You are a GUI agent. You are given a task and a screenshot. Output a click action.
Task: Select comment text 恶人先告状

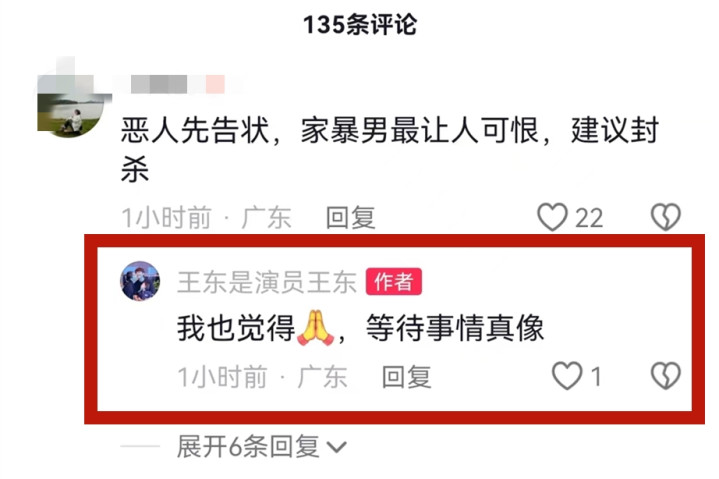[195, 130]
